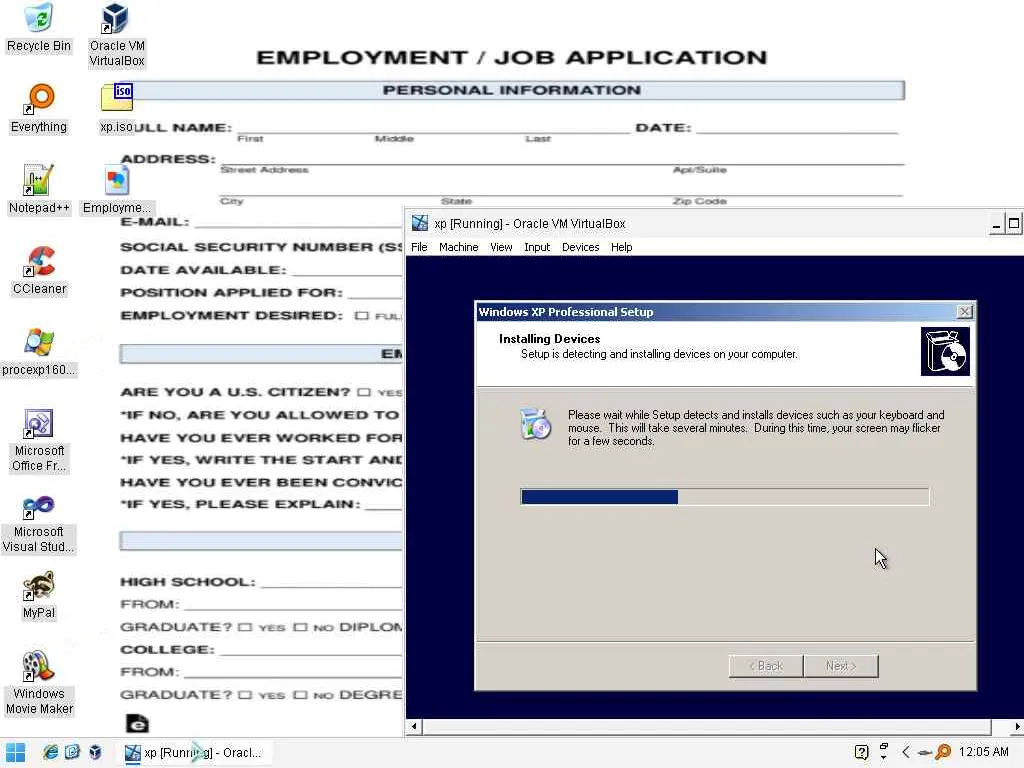Tick high school GRADUATE NO checkbox
Screen dimensions: 1024x768
click(x=300, y=627)
